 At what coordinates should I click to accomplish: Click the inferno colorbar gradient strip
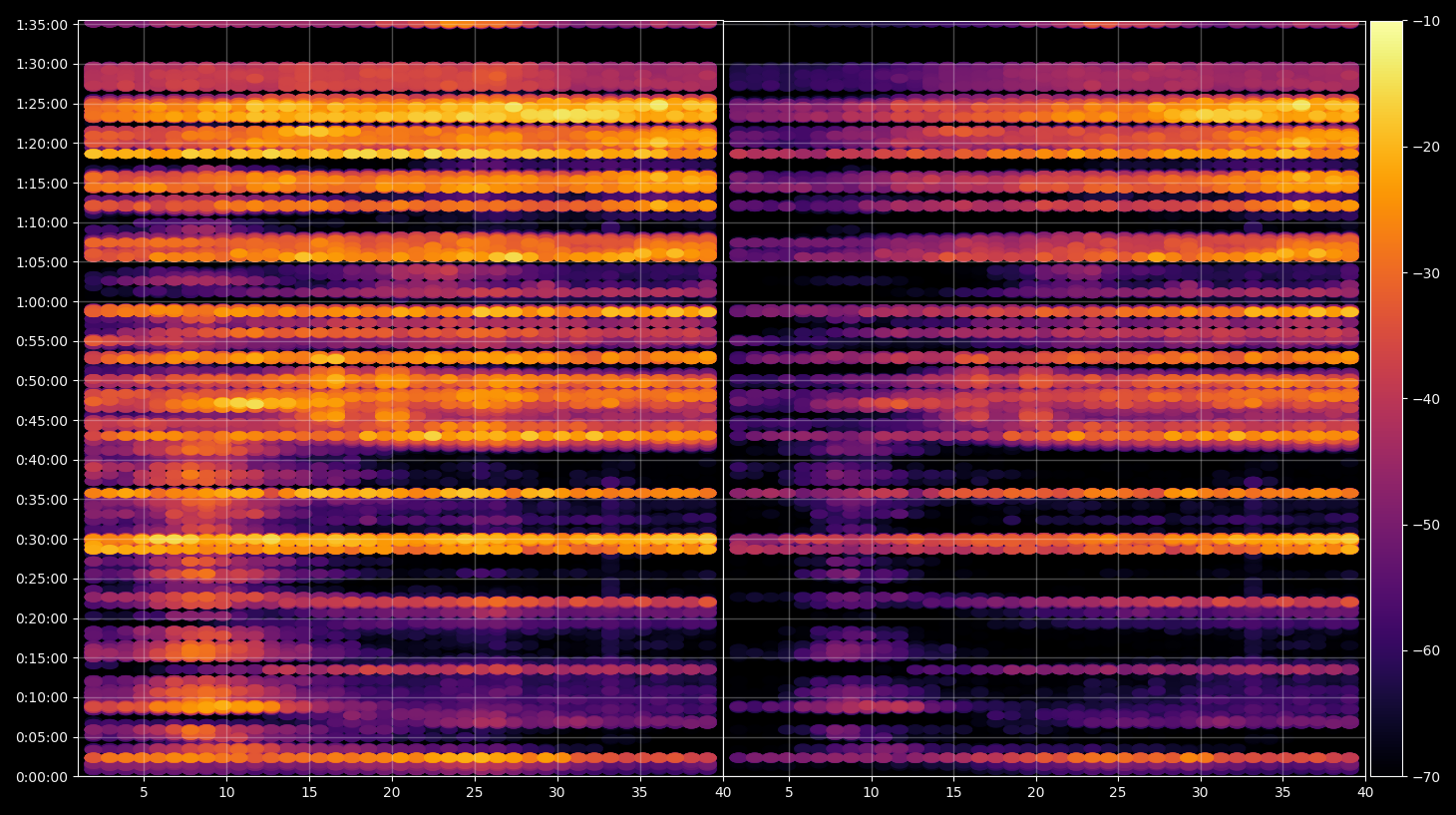(1386, 399)
